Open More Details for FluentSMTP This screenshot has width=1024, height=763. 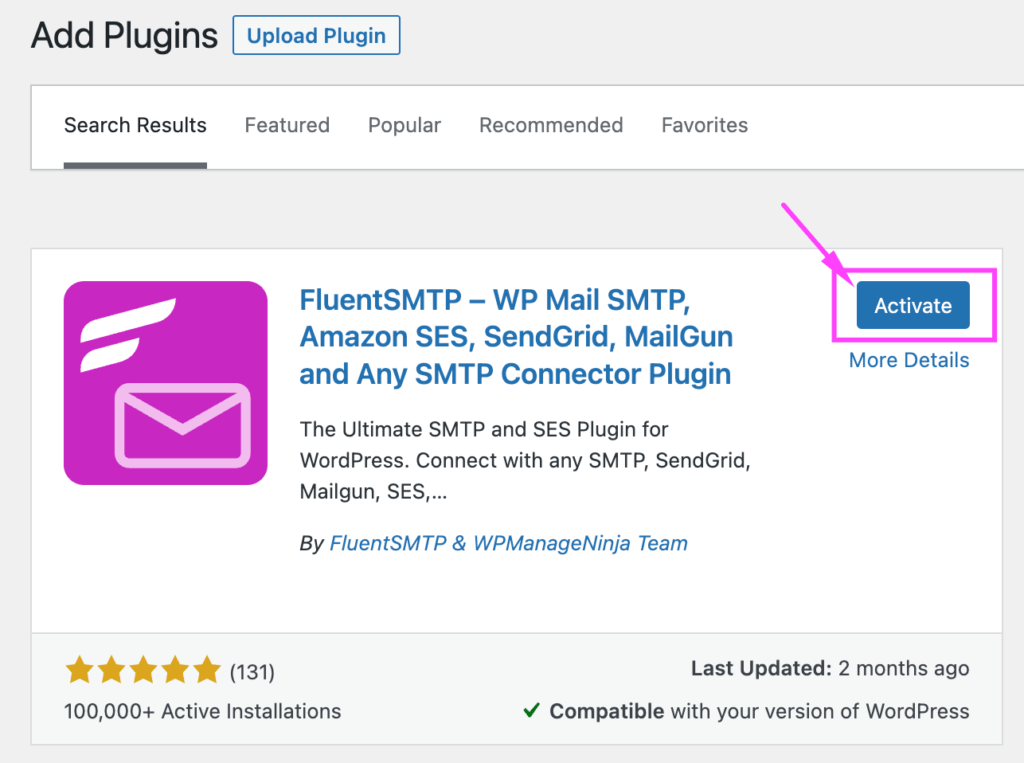click(908, 360)
